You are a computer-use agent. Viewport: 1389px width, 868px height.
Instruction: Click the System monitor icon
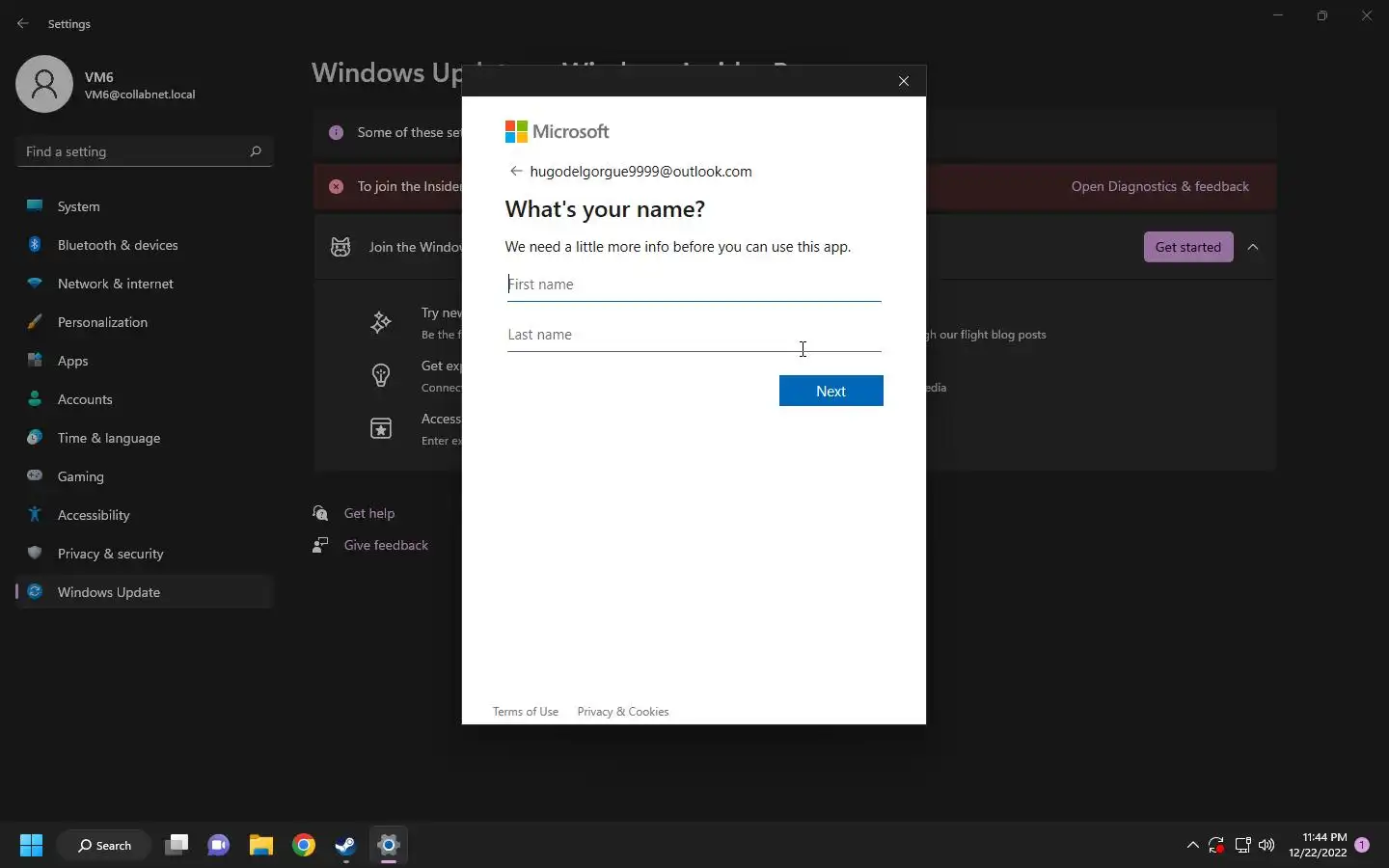pyautogui.click(x=35, y=205)
